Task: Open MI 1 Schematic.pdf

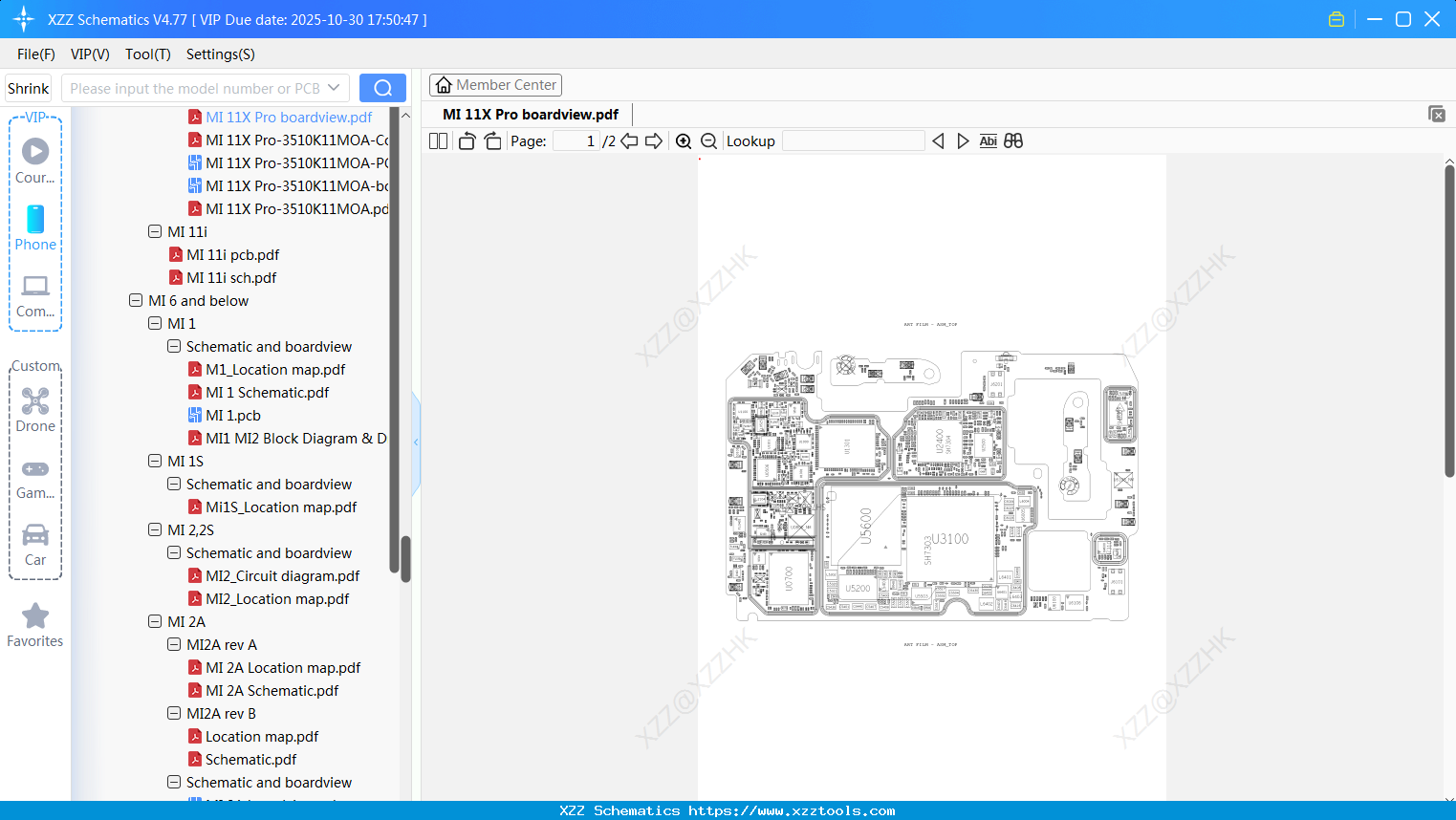Action: click(x=268, y=392)
